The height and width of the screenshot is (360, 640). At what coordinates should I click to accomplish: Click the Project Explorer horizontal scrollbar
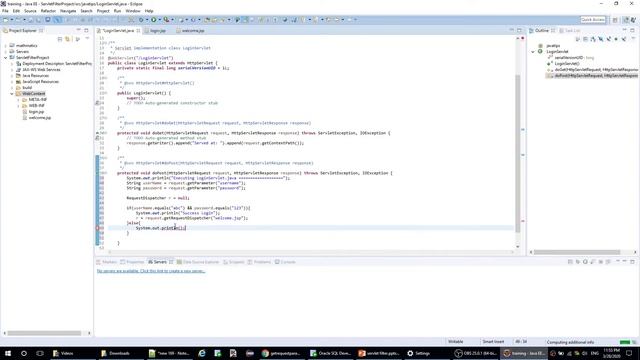pyautogui.click(x=44, y=333)
